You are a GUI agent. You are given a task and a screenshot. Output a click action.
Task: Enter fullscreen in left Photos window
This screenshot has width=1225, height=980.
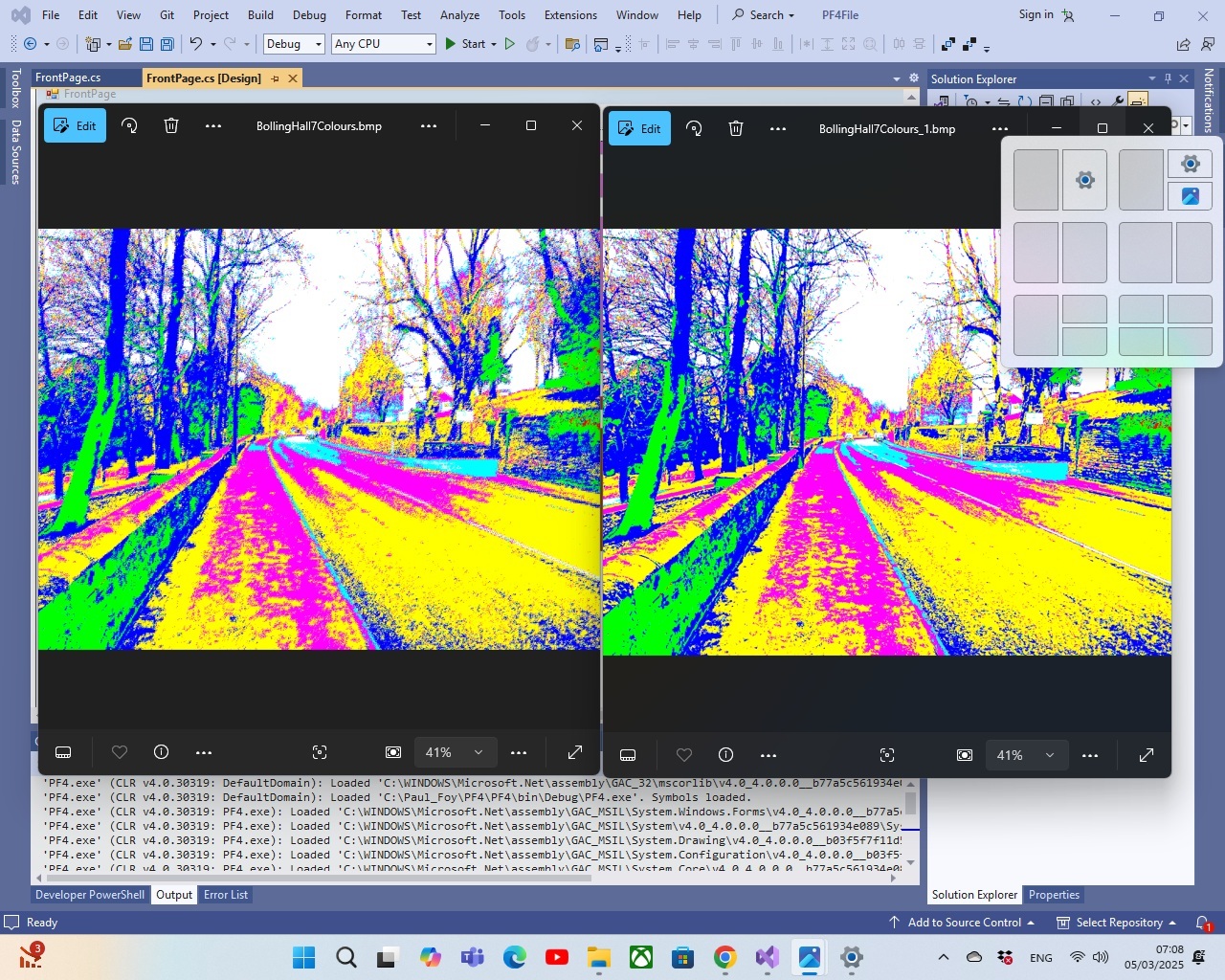tap(575, 752)
